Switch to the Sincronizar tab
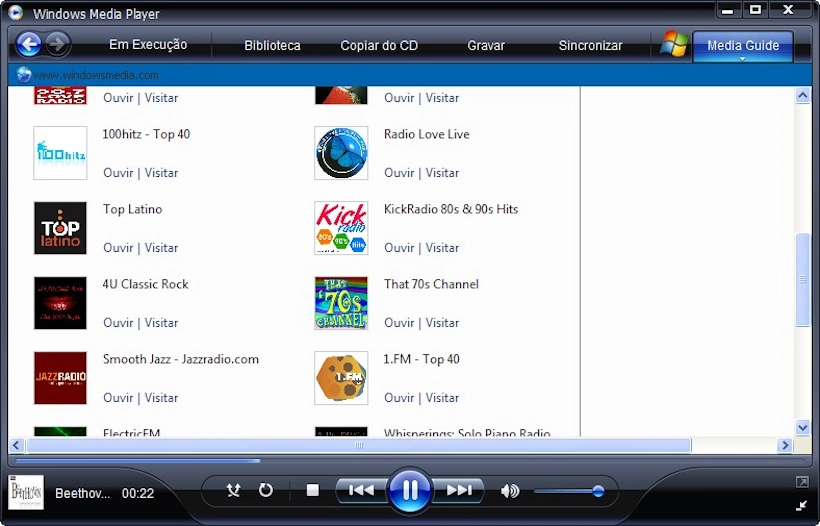 click(x=590, y=46)
